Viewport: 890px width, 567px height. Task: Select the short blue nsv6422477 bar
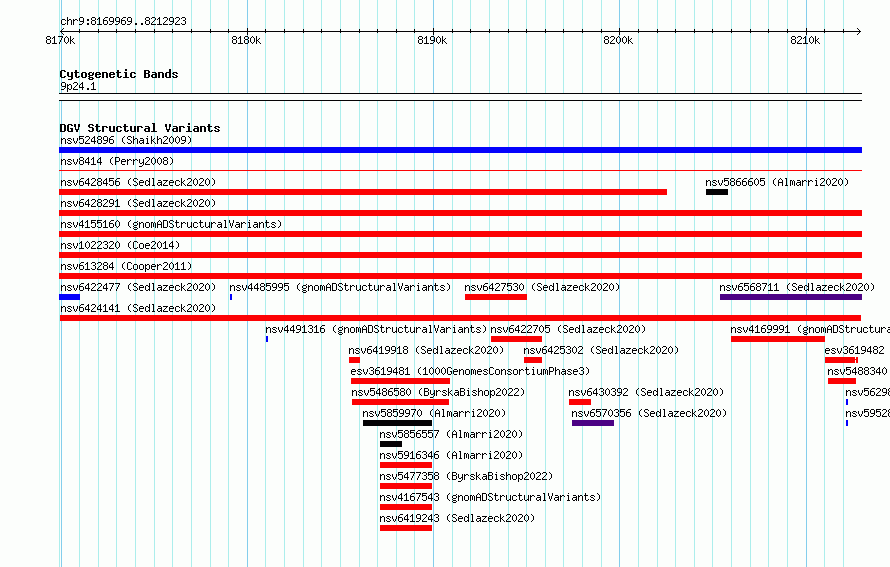(70, 297)
